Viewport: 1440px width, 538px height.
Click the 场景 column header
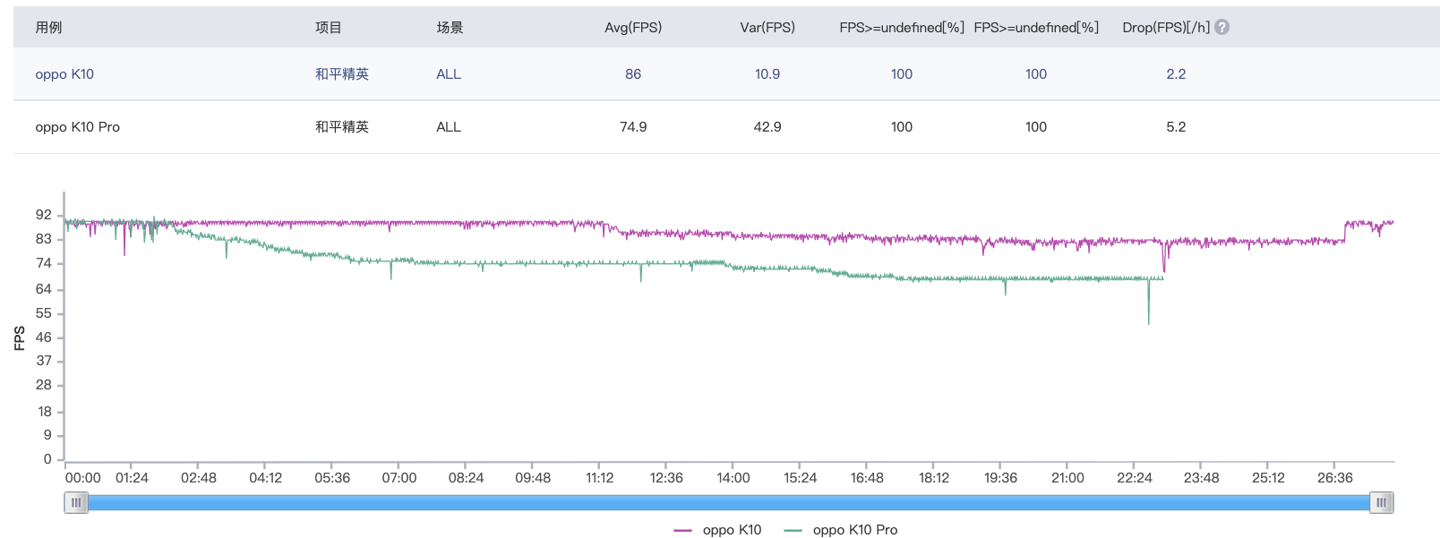(x=450, y=28)
